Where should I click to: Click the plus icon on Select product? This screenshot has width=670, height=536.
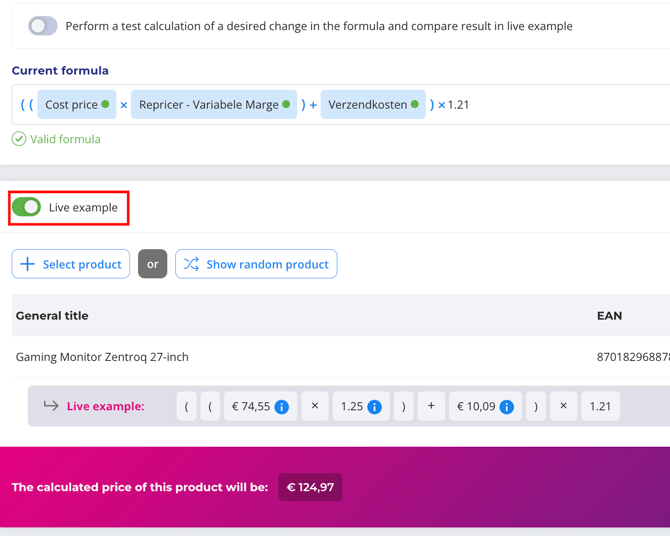click(x=28, y=264)
